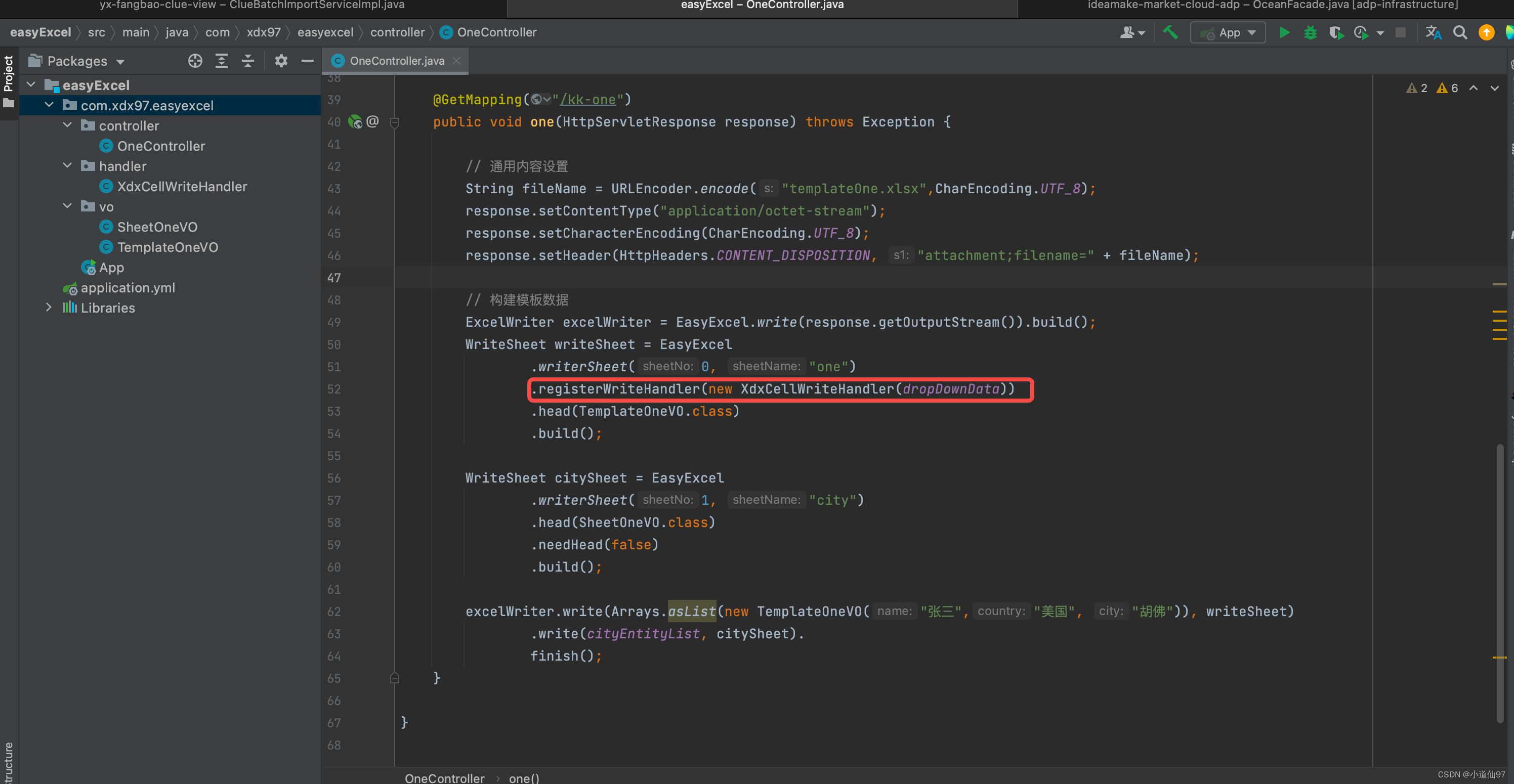
Task: Click the green Run button
Action: coord(1284,33)
